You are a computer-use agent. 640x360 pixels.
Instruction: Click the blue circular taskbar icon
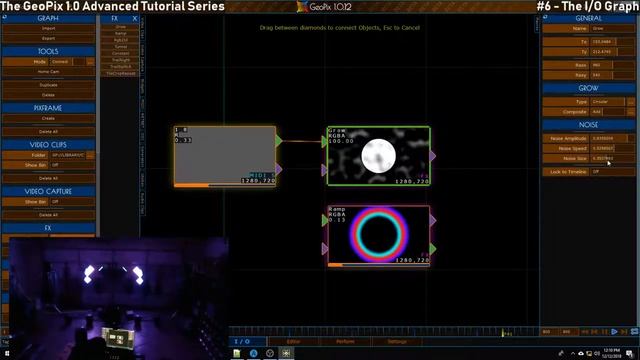coord(253,353)
